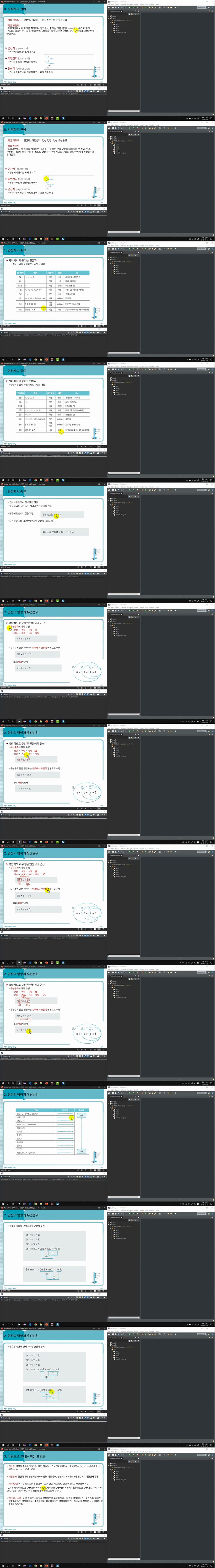Select the Console tab
The image size is (215, 1568).
[6, 91]
